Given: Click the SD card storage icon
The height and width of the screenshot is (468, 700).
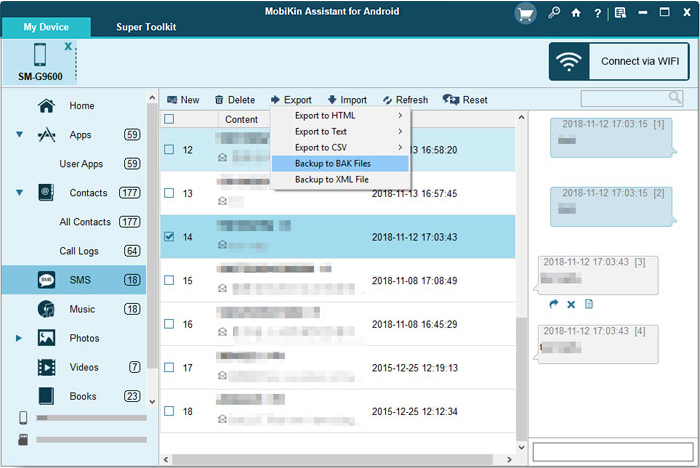Looking at the screenshot, I should 23,439.
